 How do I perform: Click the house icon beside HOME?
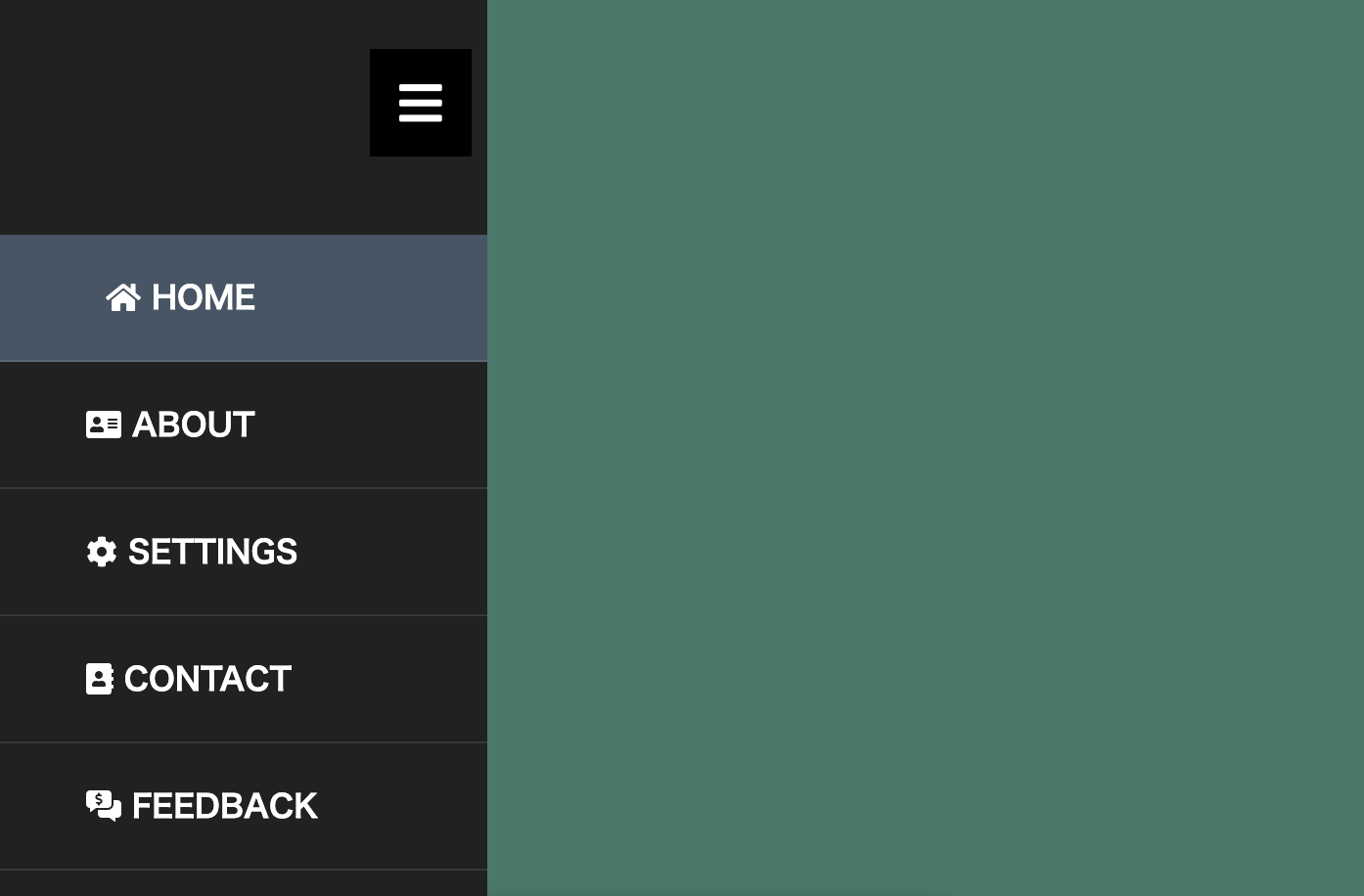tap(123, 297)
